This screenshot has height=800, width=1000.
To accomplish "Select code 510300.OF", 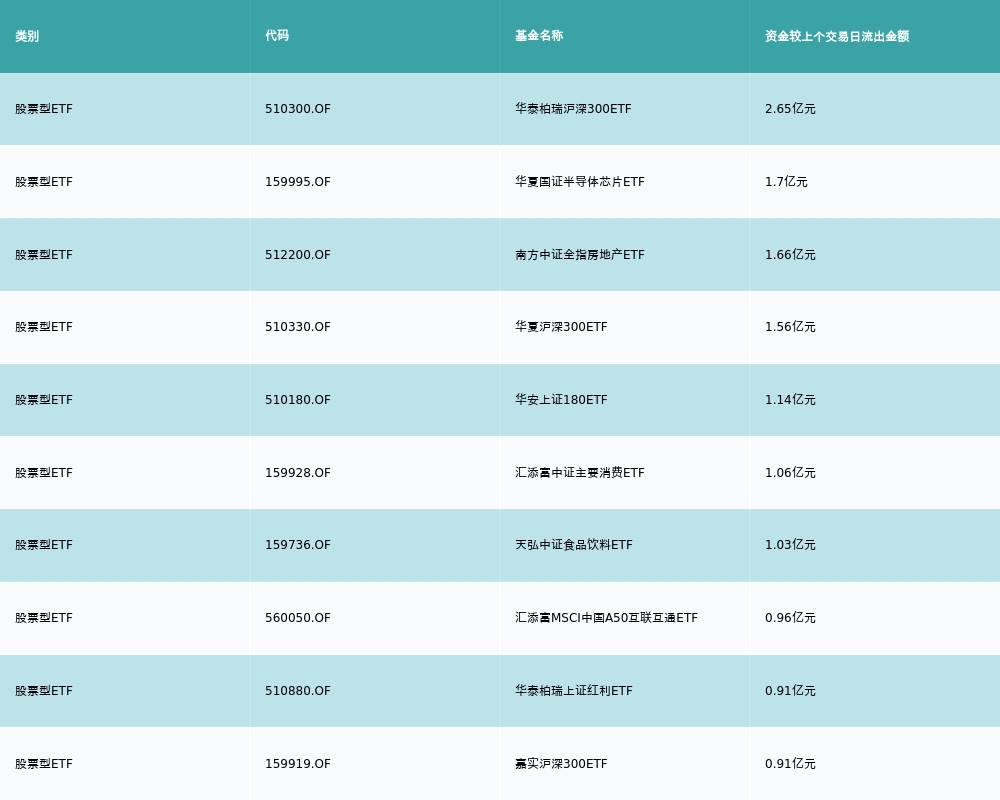I will tap(298, 109).
